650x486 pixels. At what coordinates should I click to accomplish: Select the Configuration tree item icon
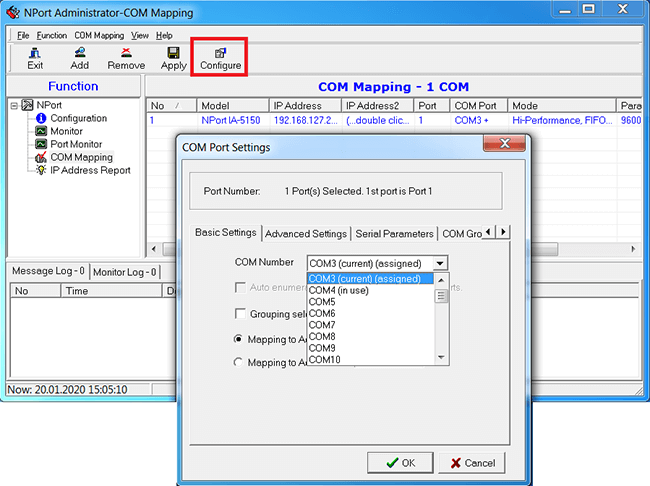pos(41,118)
